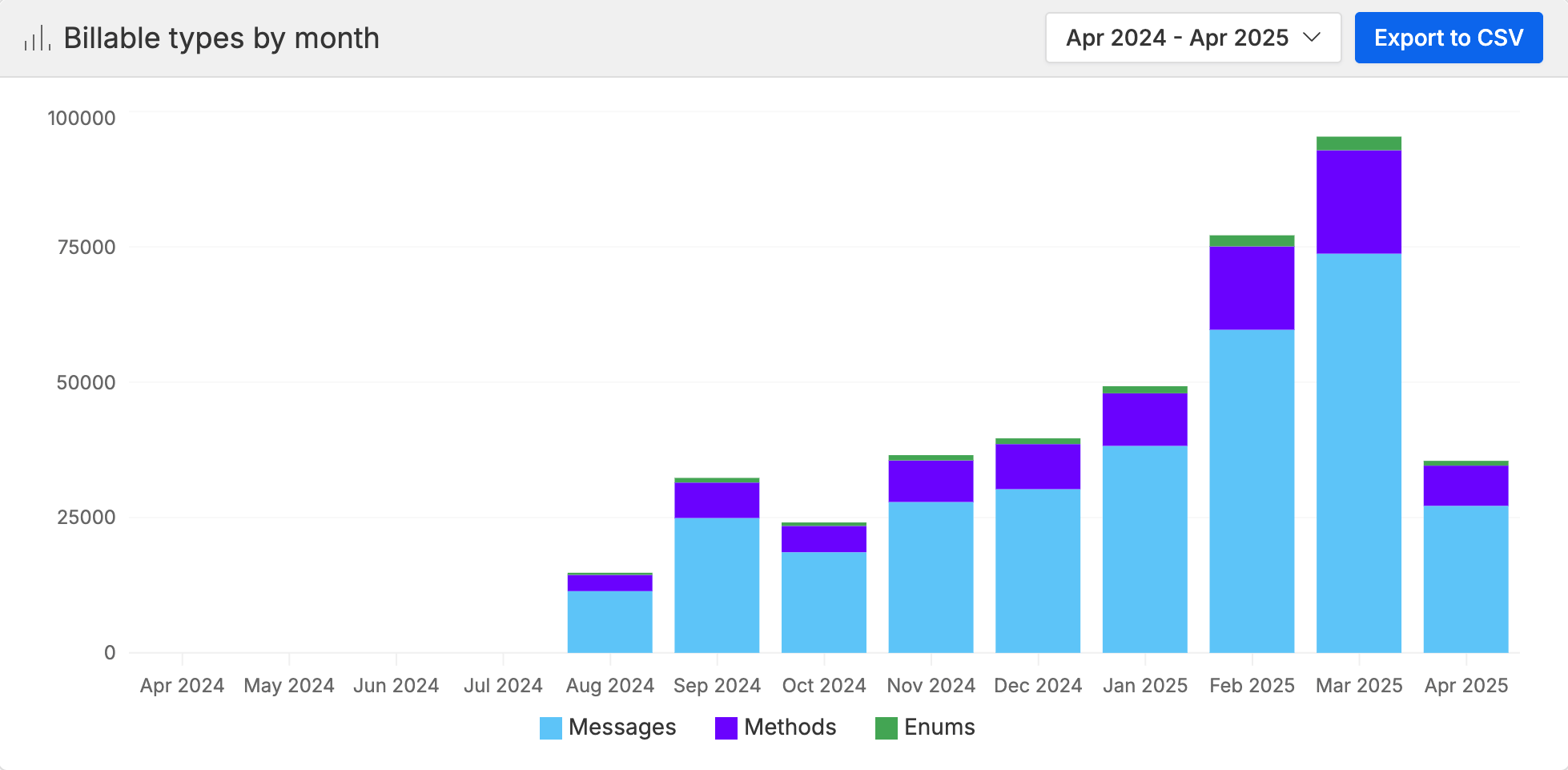
Task: Click the May 2024 axis label
Action: (289, 686)
